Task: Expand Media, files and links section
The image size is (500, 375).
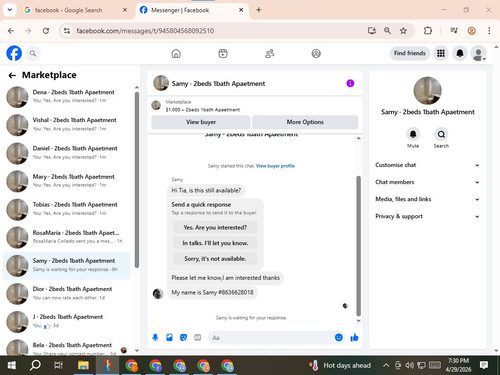Action: (427, 199)
